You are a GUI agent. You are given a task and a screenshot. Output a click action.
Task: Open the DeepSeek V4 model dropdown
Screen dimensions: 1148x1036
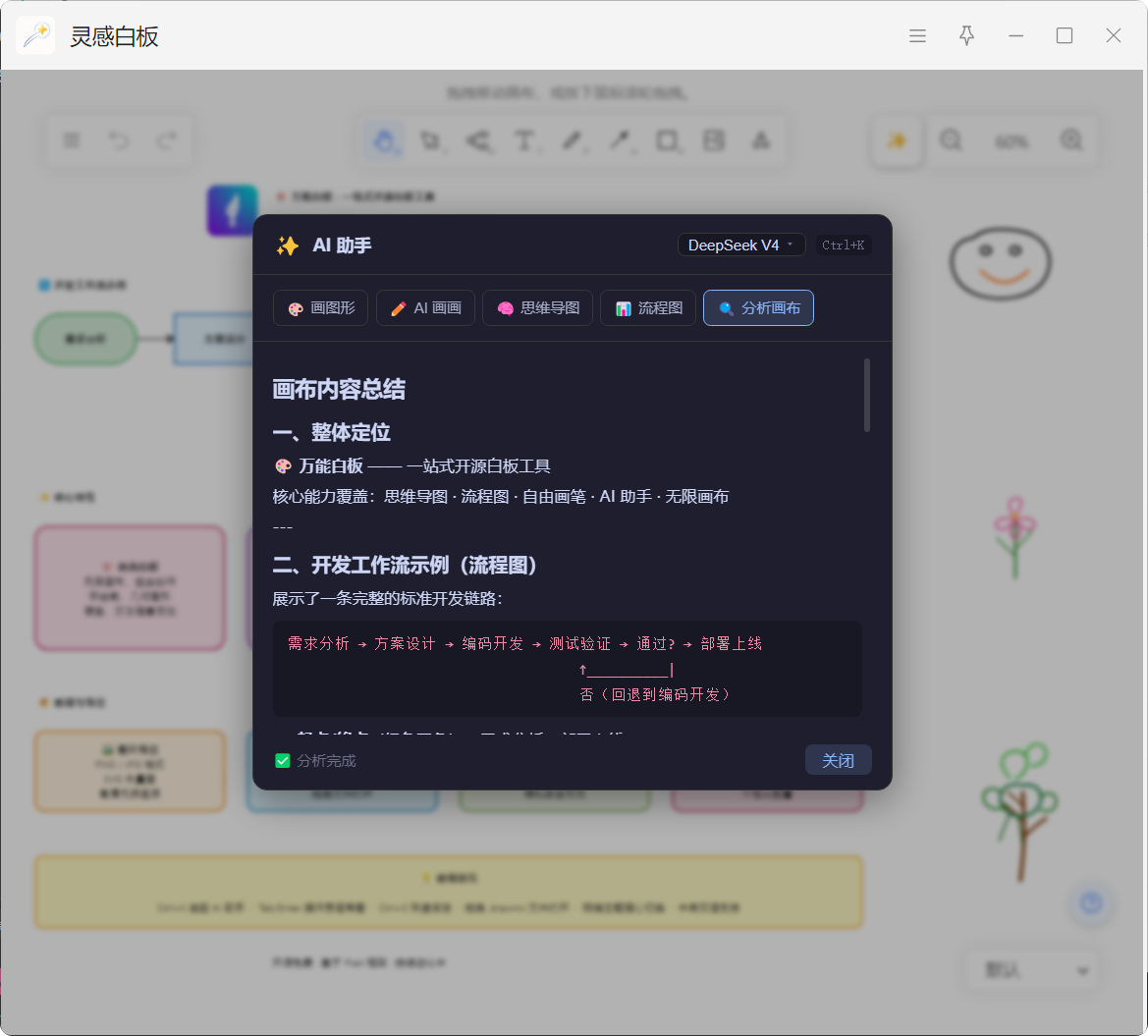click(x=740, y=245)
